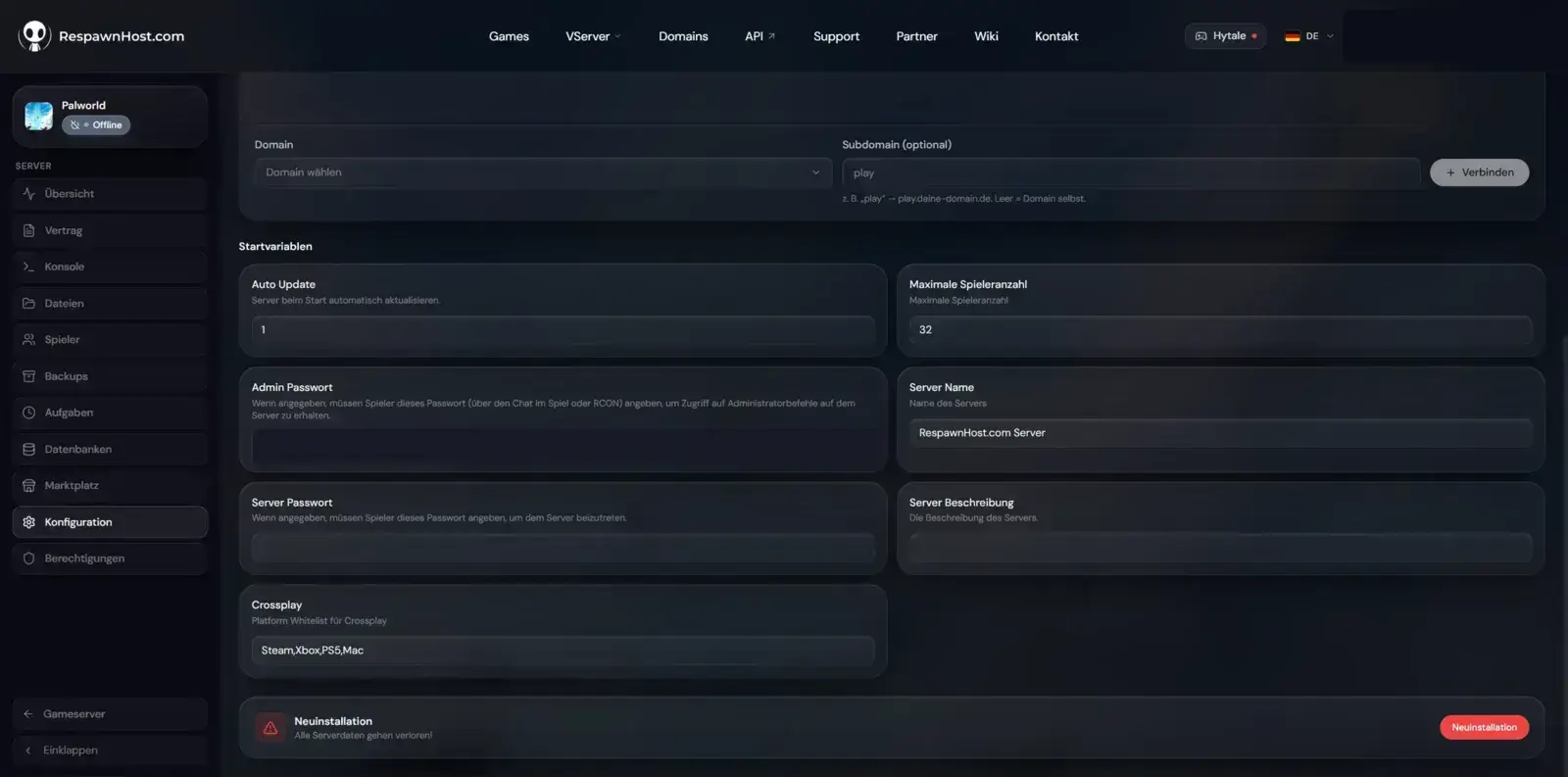1568x777 pixels.
Task: Focus the Crossplay whitelist field
Action: [x=563, y=651]
